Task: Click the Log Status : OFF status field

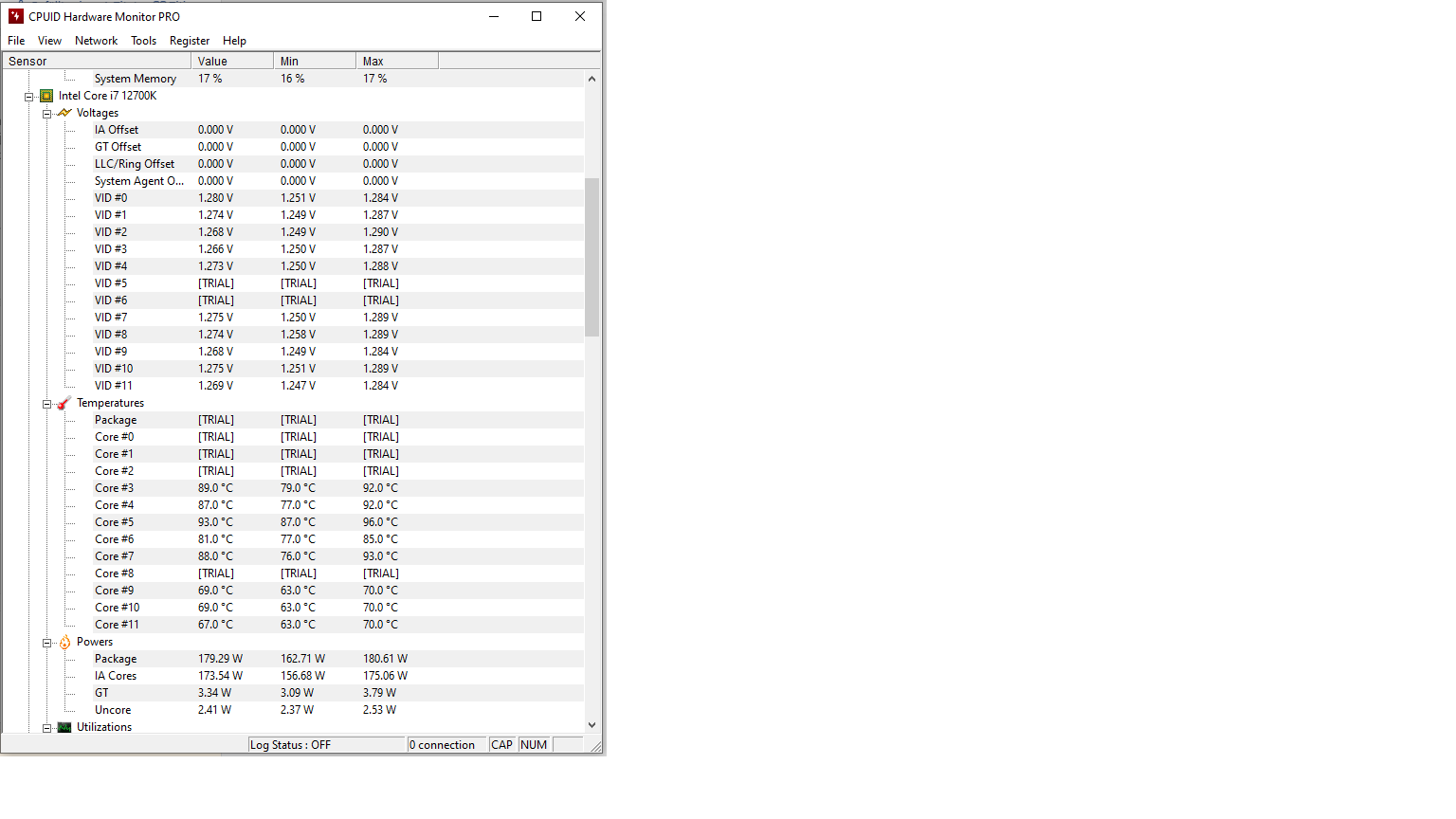Action: pyautogui.click(x=327, y=745)
